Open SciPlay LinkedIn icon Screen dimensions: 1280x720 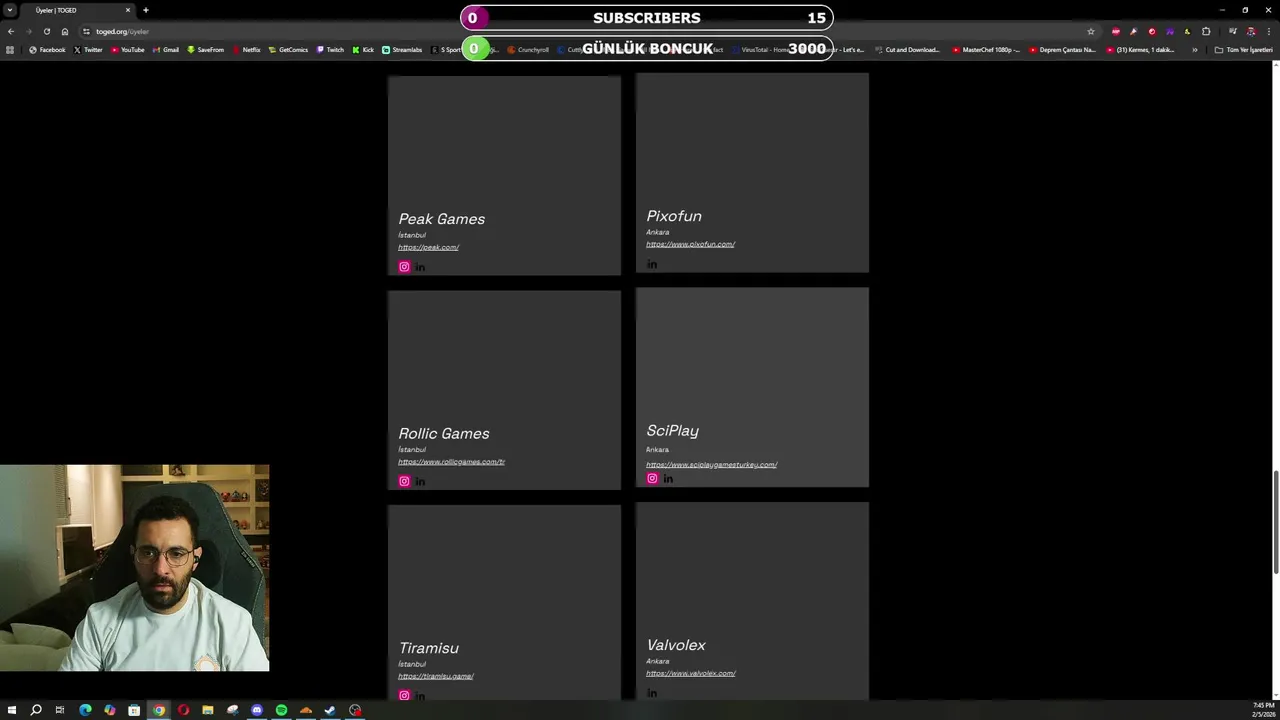point(668,478)
